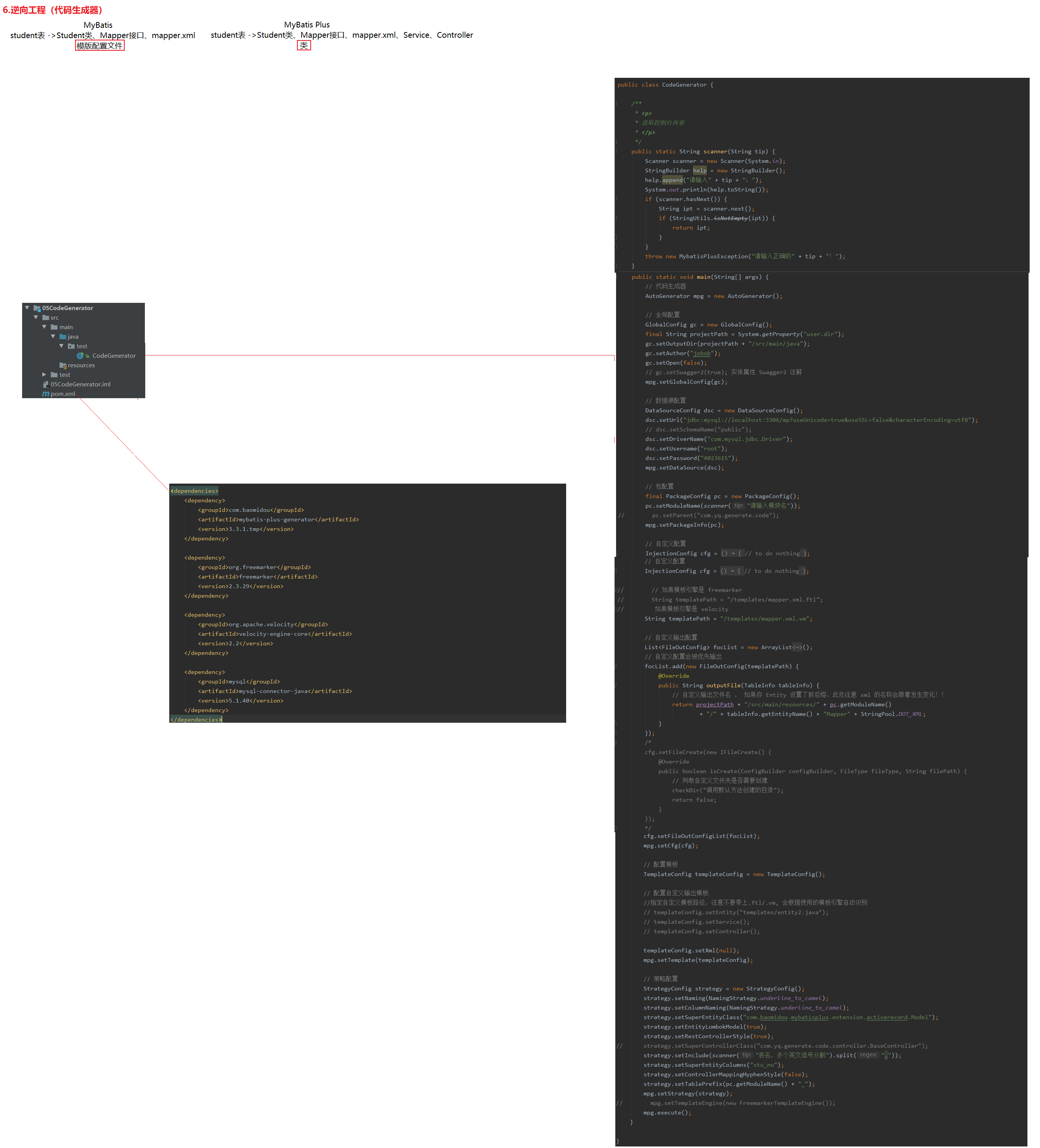Click the 05CodeGenerator.iml file icon
Screen dimensions: 1040x1148
45,384
